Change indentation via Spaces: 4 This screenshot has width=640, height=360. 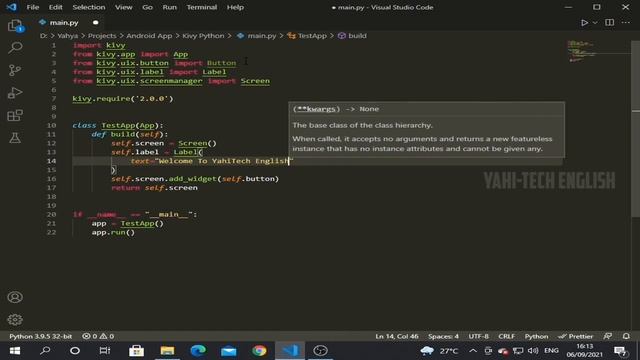[x=443, y=336]
